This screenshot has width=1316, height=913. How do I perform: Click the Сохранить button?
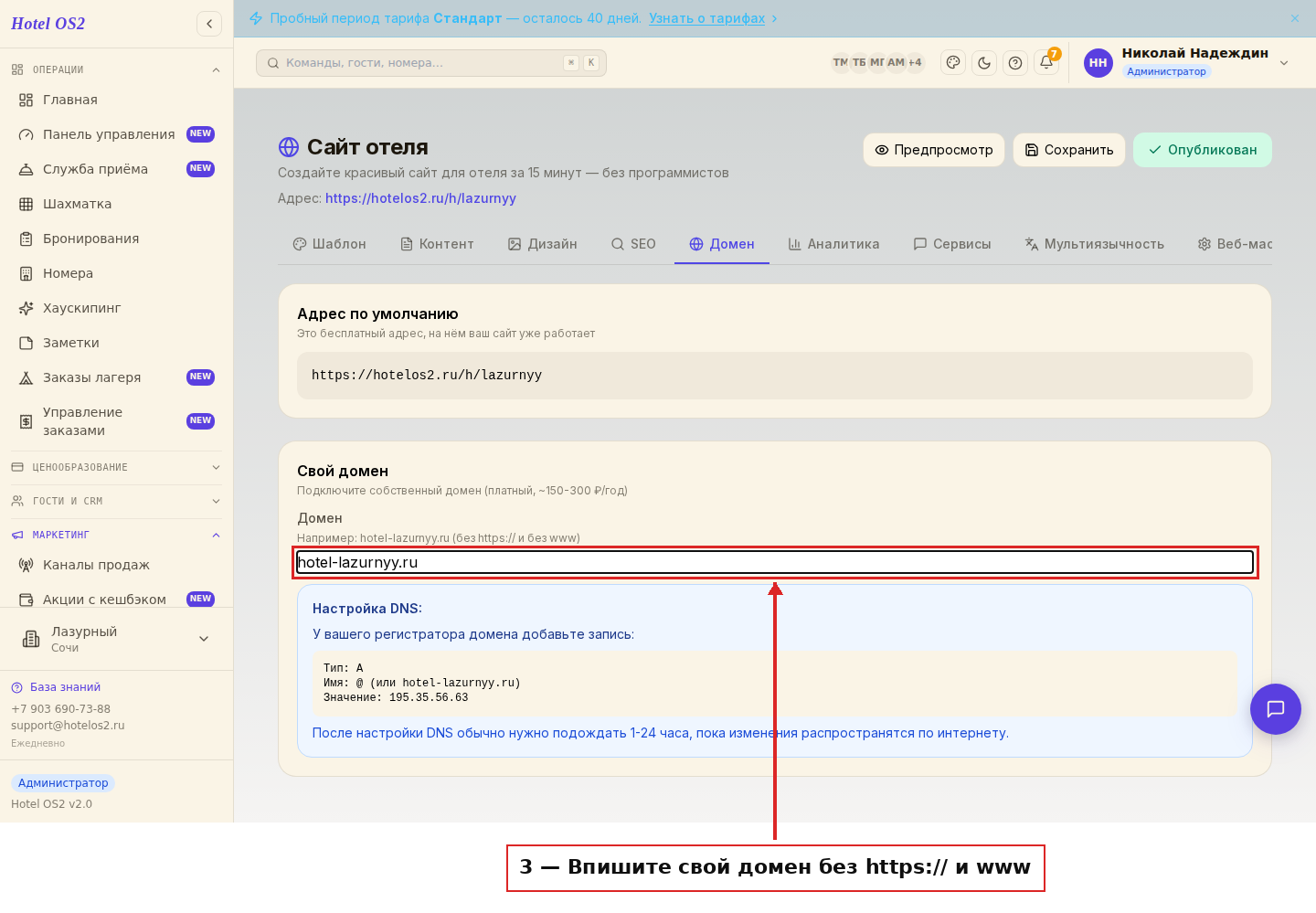[1069, 150]
